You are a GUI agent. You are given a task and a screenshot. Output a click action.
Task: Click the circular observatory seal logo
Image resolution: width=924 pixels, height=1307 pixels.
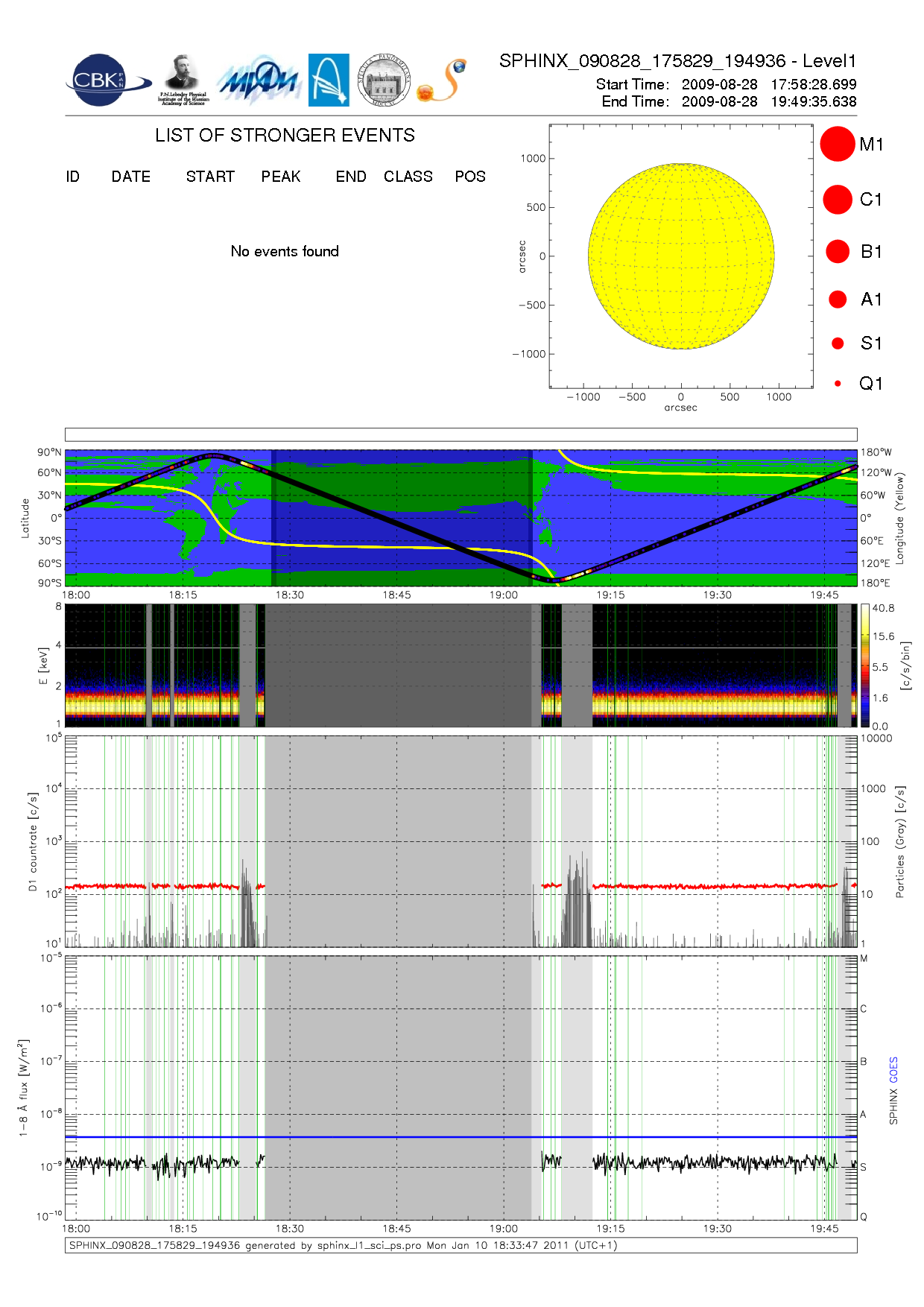pyautogui.click(x=384, y=80)
